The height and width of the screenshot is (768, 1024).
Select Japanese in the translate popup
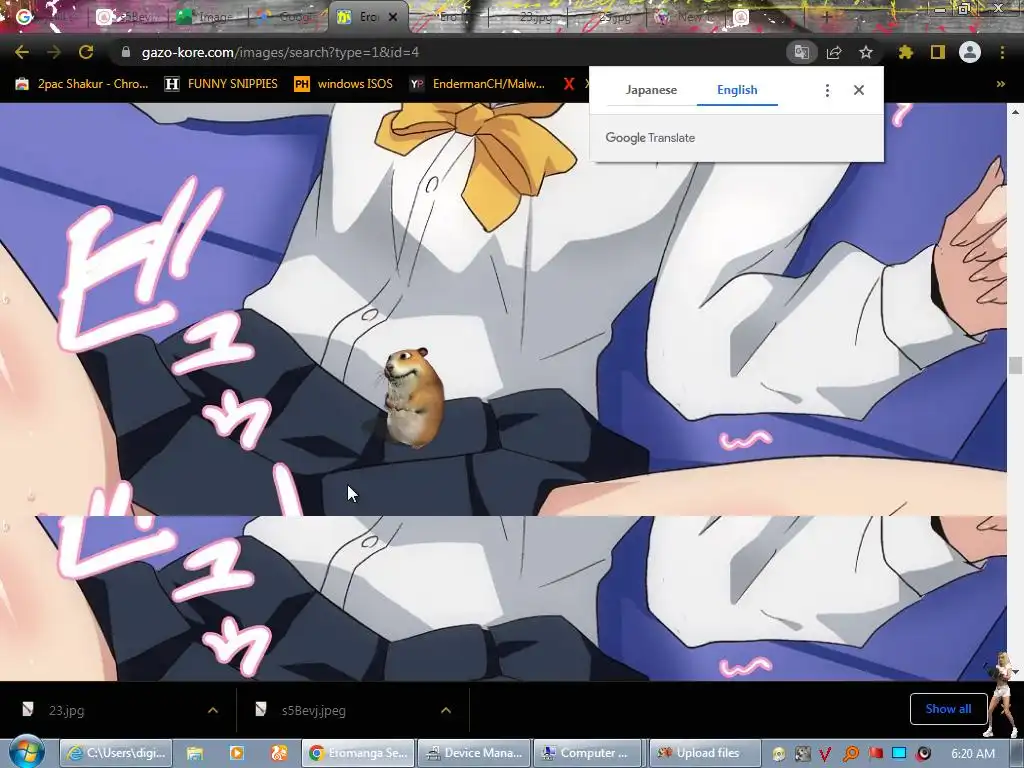651,90
